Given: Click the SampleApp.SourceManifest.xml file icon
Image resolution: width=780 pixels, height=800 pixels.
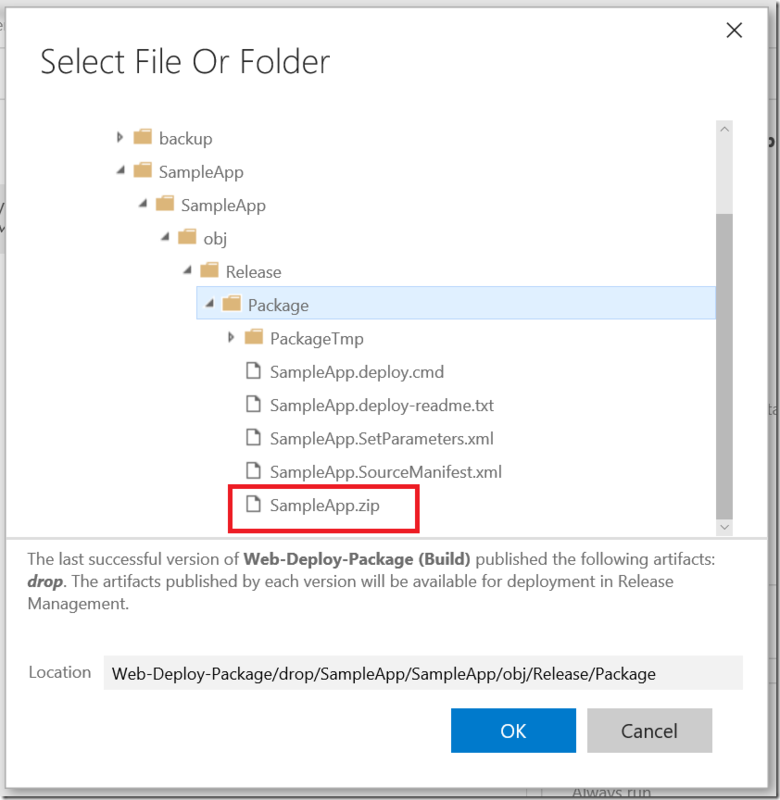Looking at the screenshot, I should pyautogui.click(x=254, y=471).
